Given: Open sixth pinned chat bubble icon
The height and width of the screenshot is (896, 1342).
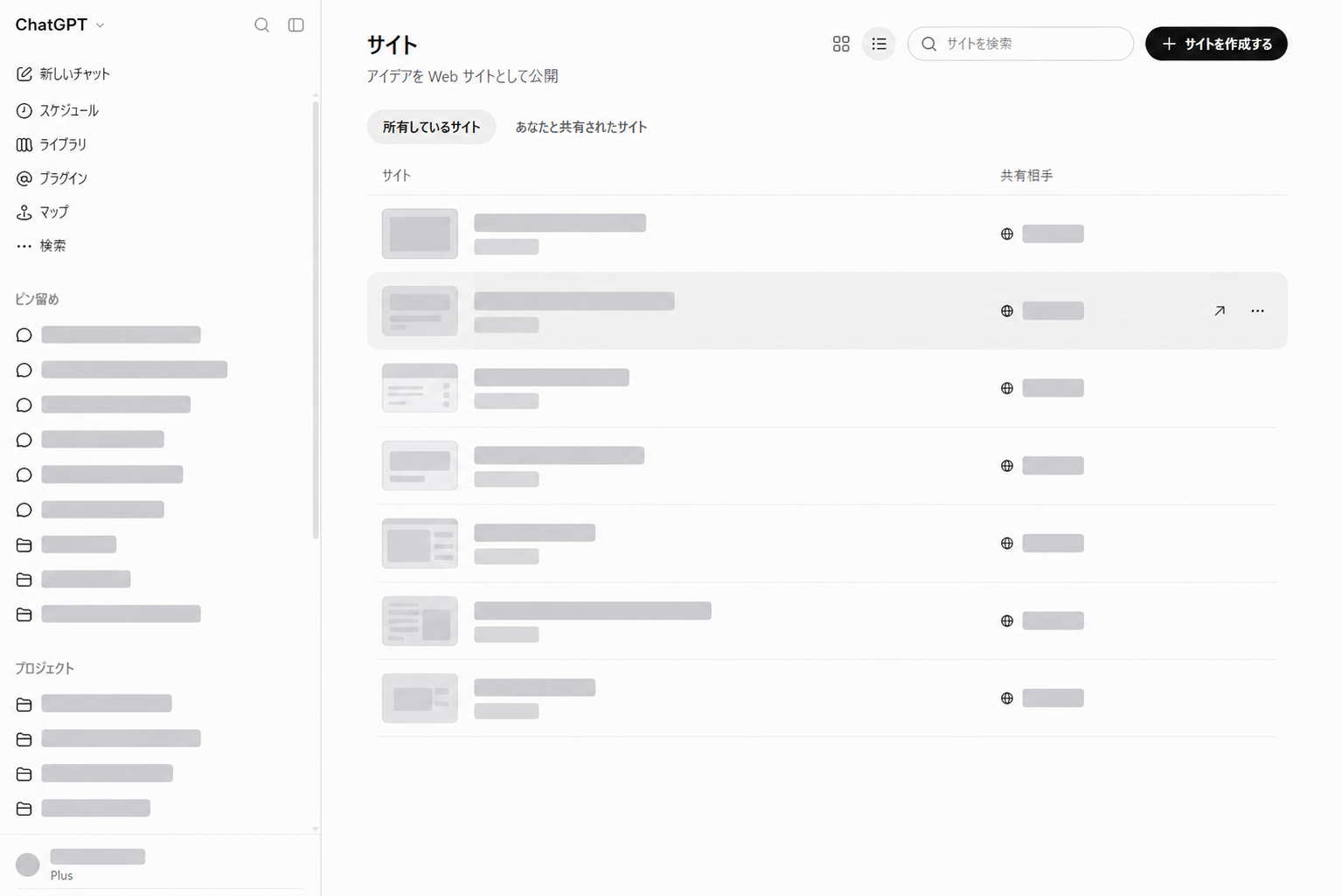Looking at the screenshot, I should point(24,510).
